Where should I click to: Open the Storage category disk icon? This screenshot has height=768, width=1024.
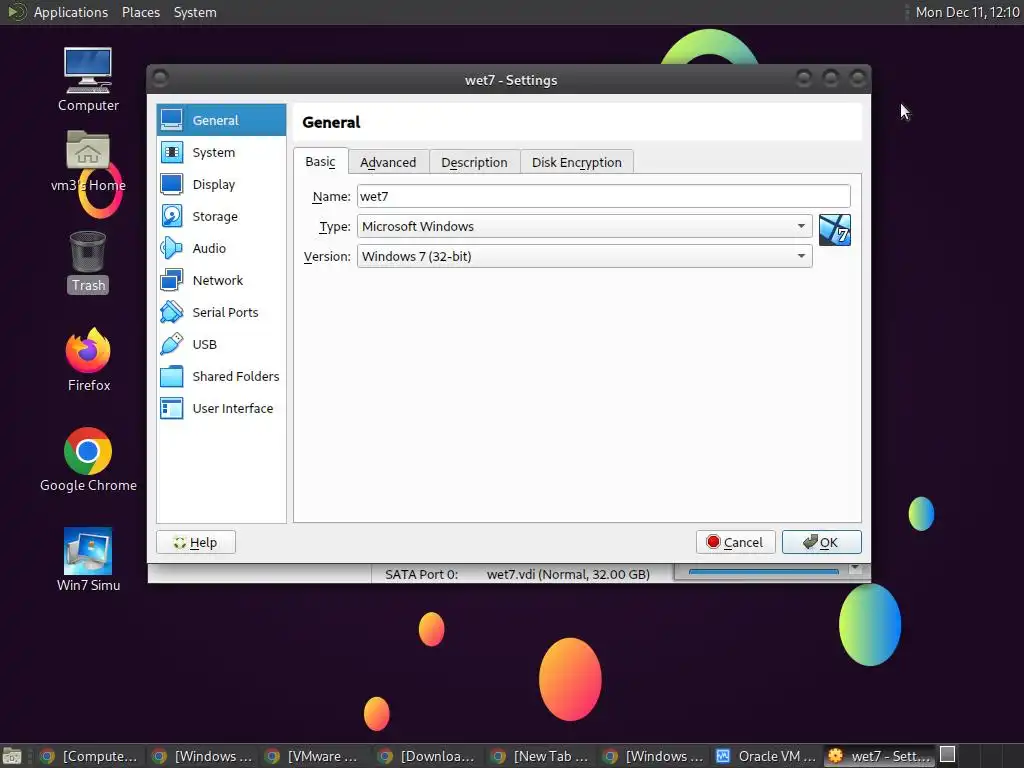click(172, 216)
